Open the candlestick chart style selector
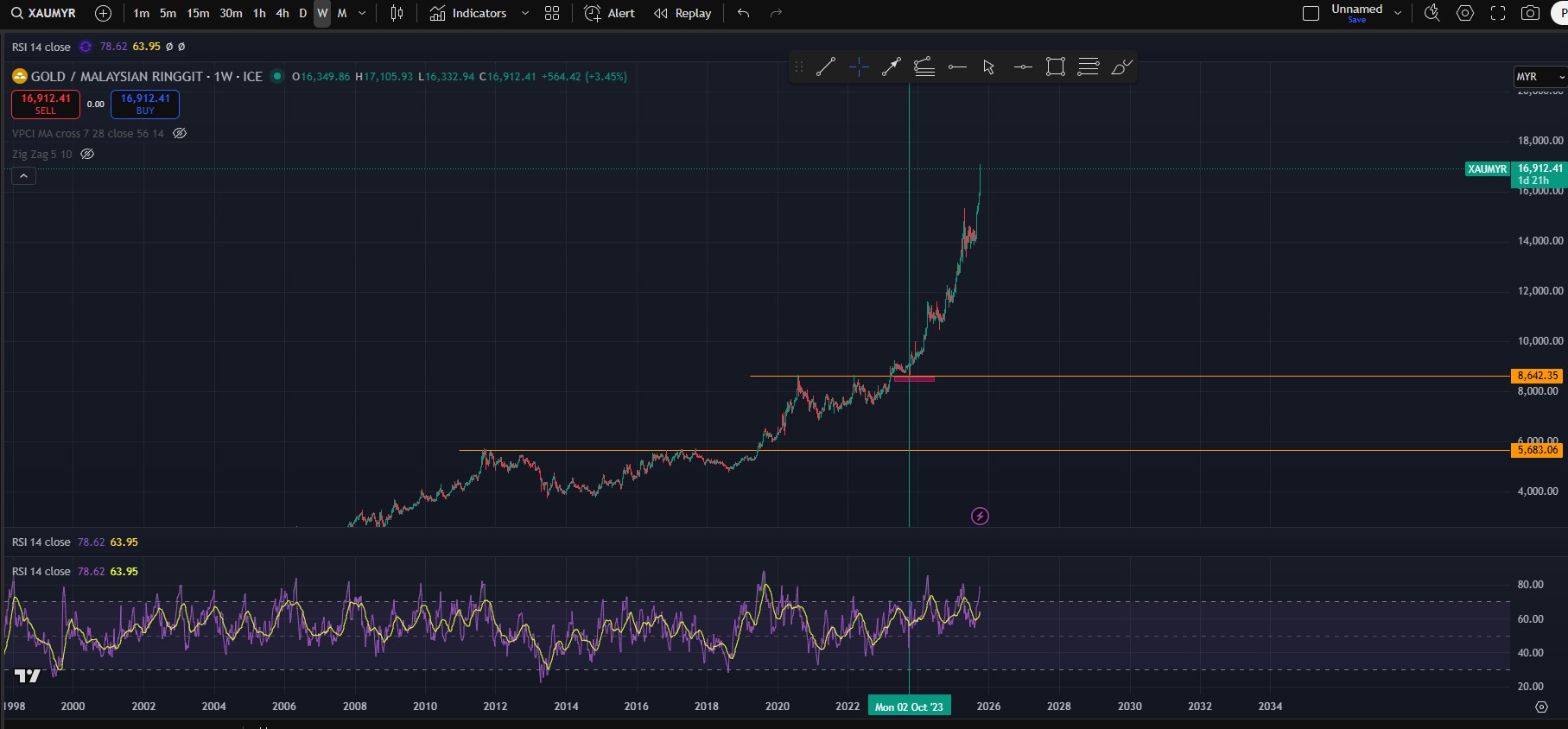 point(397,13)
